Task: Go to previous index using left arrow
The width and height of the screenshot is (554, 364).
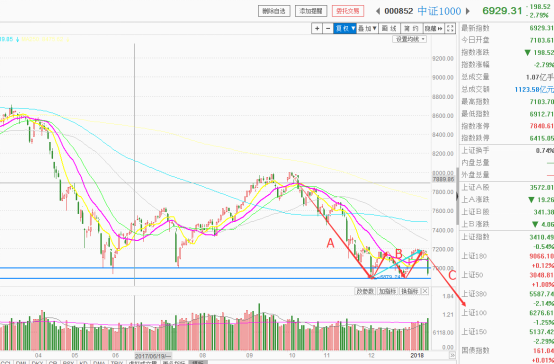Action: pyautogui.click(x=378, y=11)
